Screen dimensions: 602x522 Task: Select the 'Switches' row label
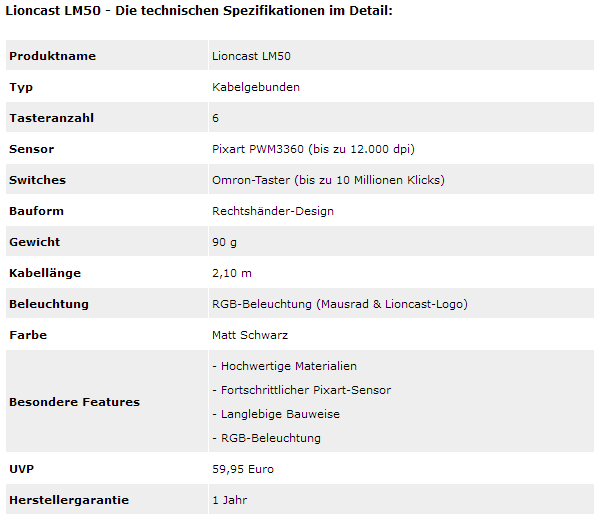point(38,180)
